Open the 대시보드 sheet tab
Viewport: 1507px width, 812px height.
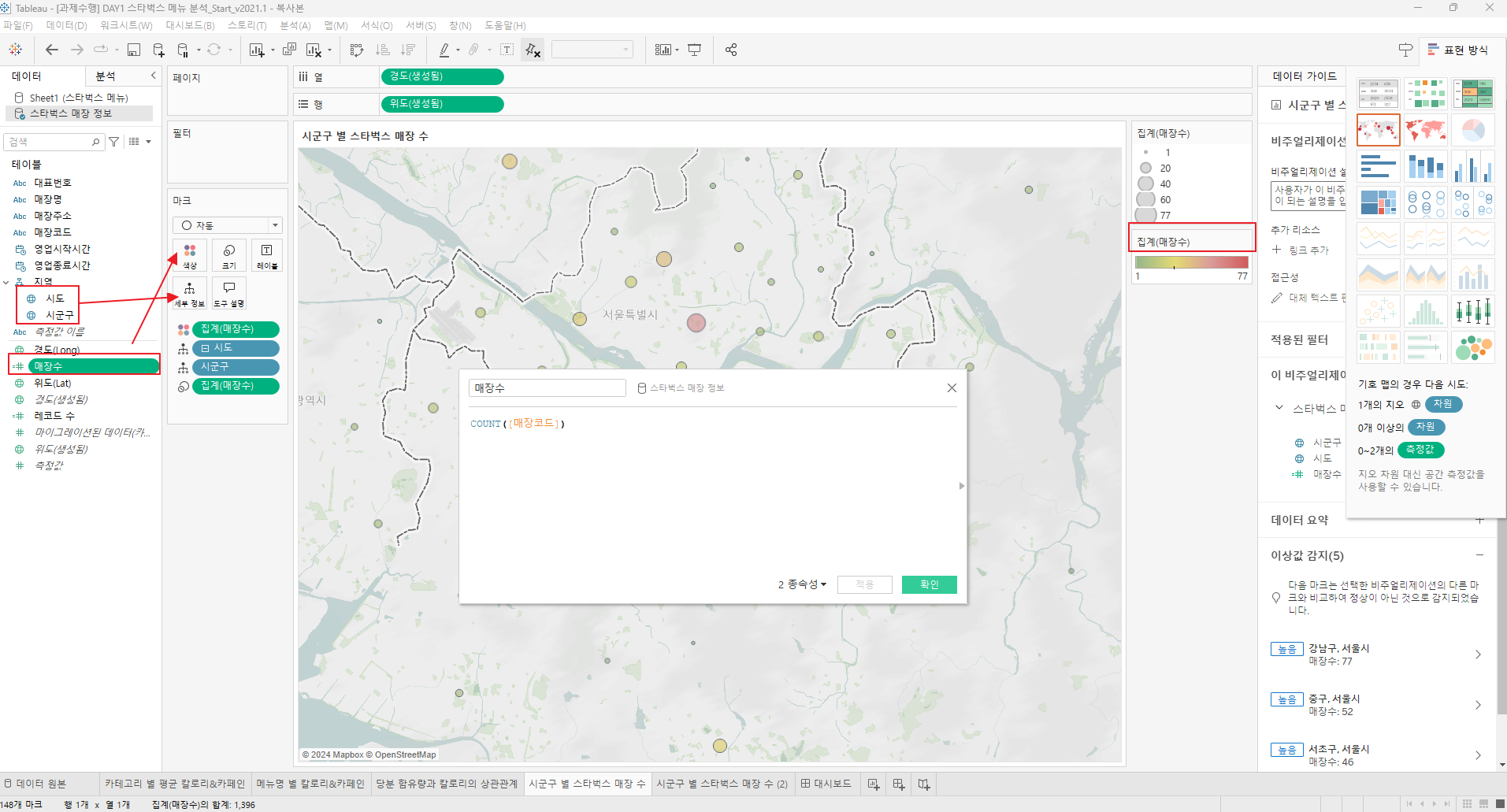point(826,784)
